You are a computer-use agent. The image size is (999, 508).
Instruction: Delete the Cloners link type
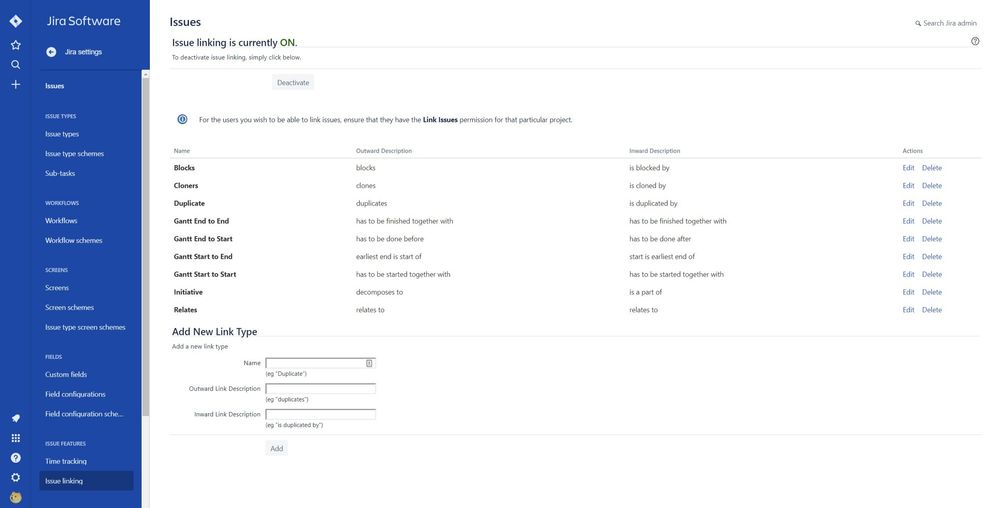coord(931,186)
